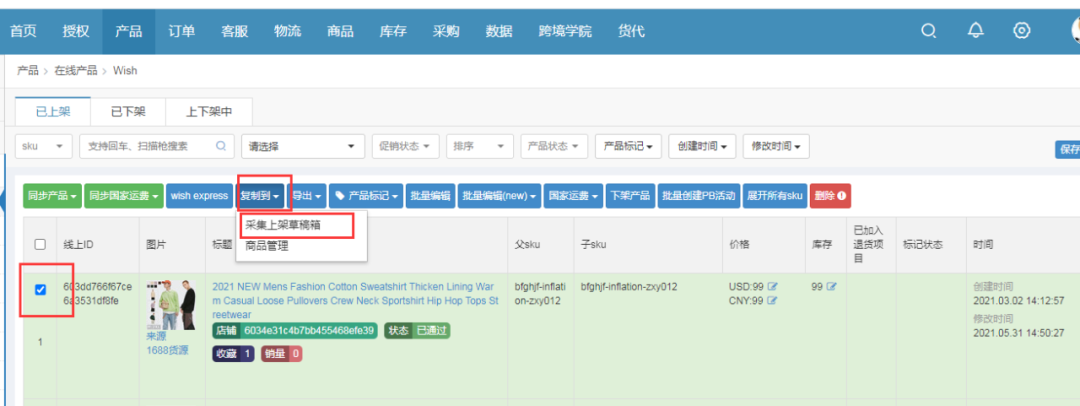The width and height of the screenshot is (1080, 406).
Task: Uncheck the first product row checkbox
Action: click(40, 290)
